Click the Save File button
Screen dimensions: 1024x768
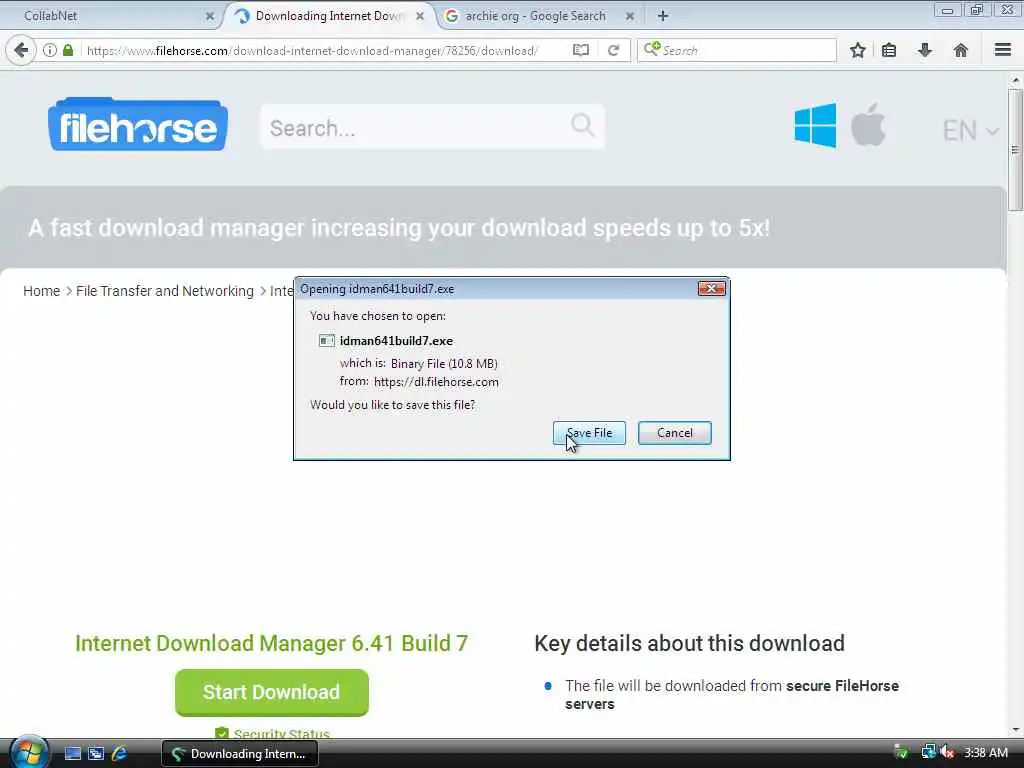tap(589, 433)
